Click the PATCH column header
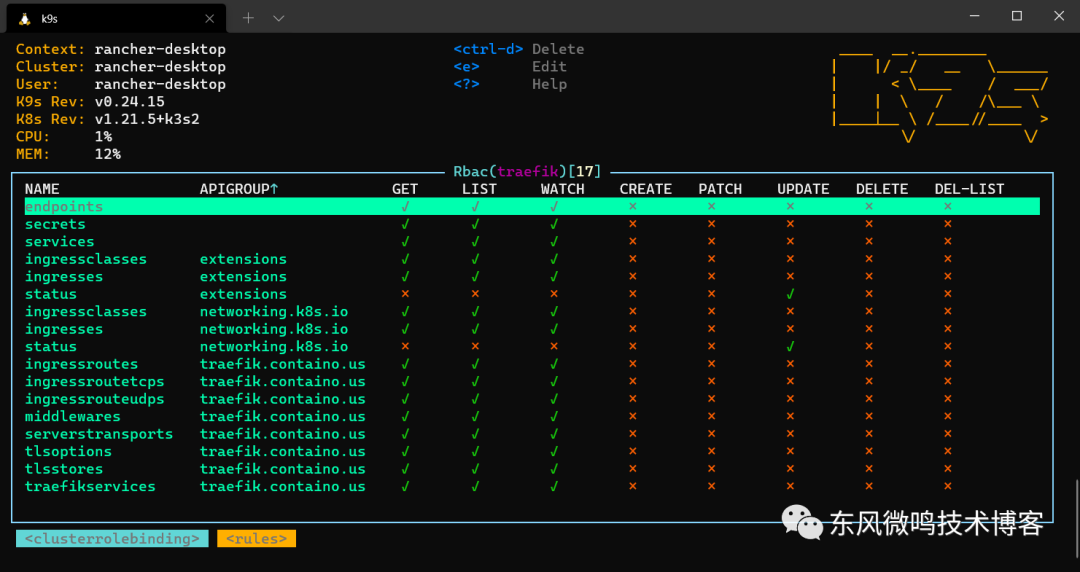This screenshot has height=572, width=1080. tap(720, 189)
